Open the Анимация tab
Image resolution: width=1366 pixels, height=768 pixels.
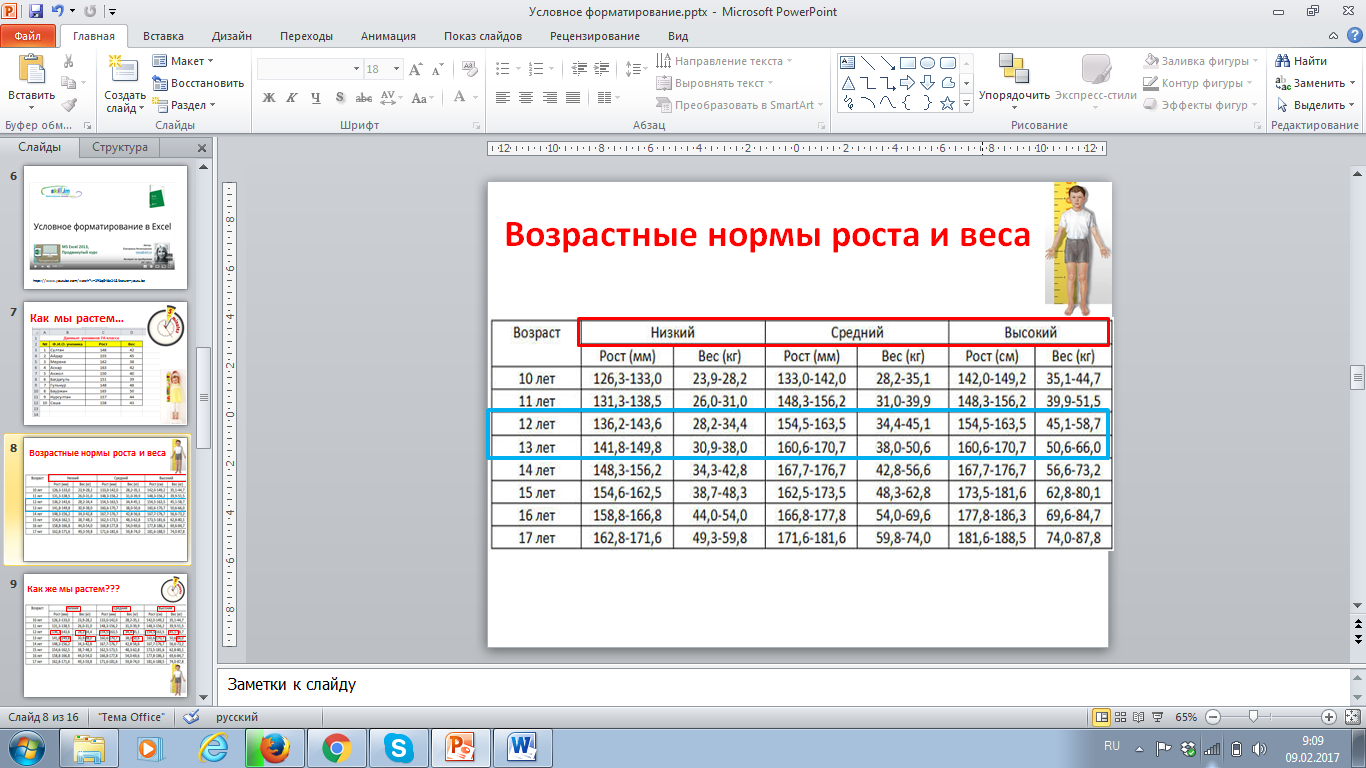click(388, 36)
